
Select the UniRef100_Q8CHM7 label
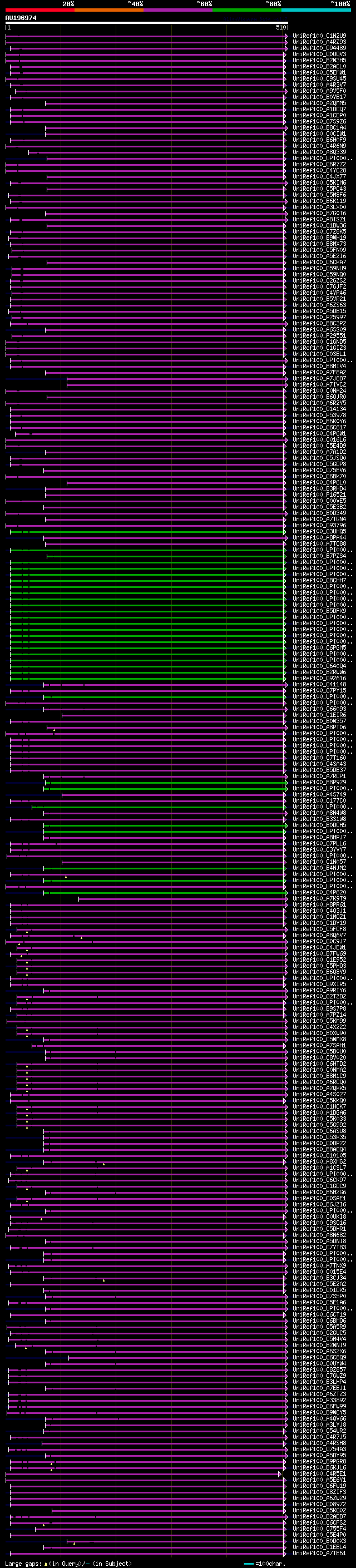pyautogui.click(x=319, y=580)
